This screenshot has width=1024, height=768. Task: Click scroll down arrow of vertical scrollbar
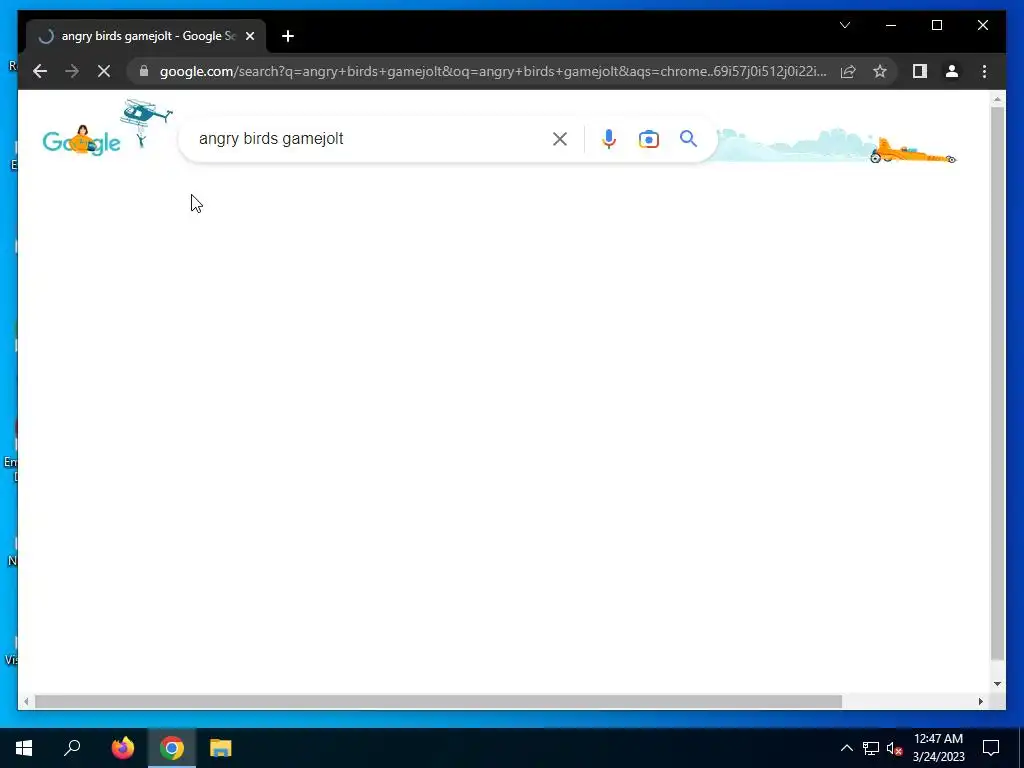[x=997, y=684]
